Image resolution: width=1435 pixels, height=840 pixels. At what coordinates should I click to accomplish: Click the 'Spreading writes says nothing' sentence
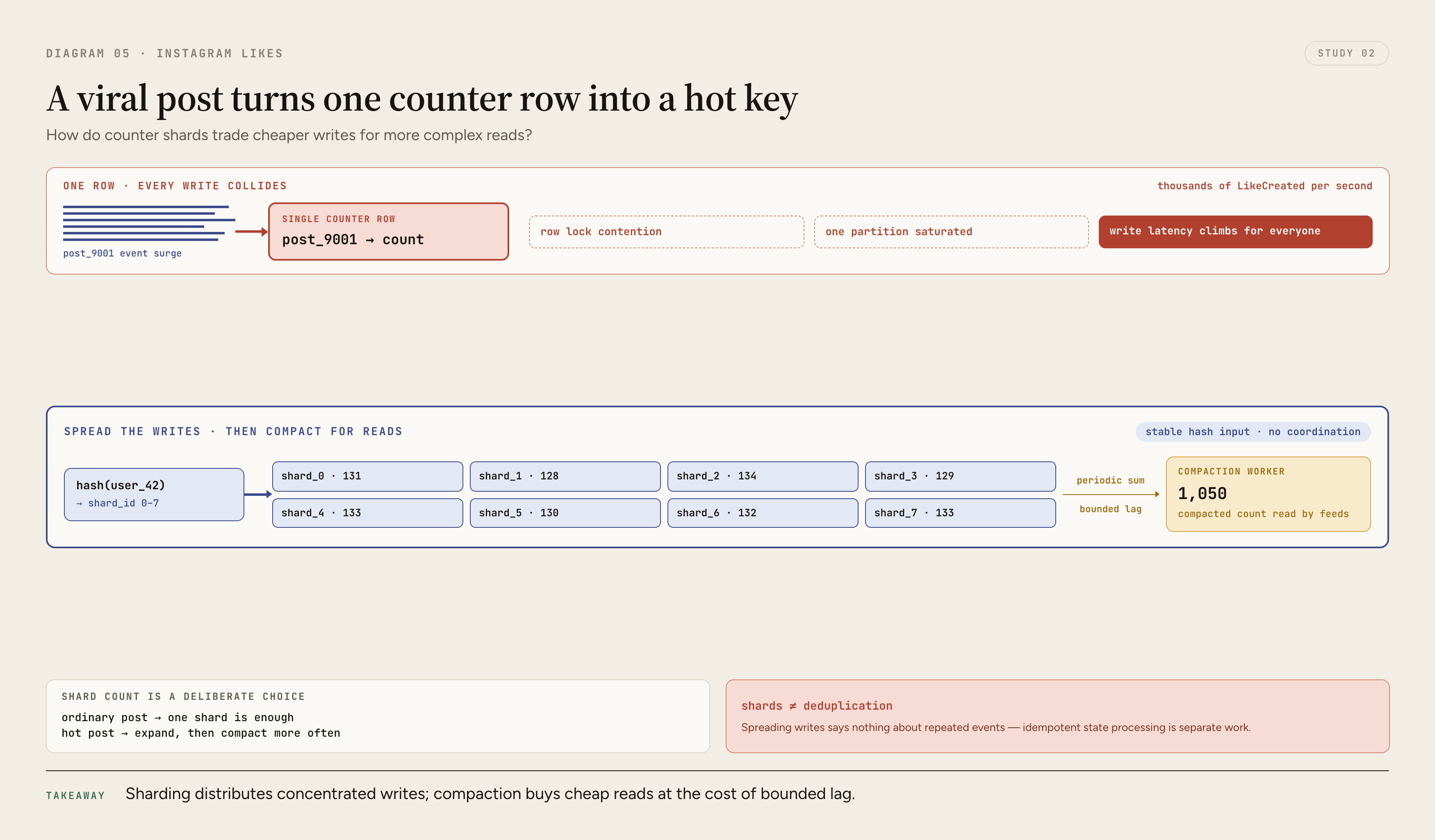(x=996, y=727)
